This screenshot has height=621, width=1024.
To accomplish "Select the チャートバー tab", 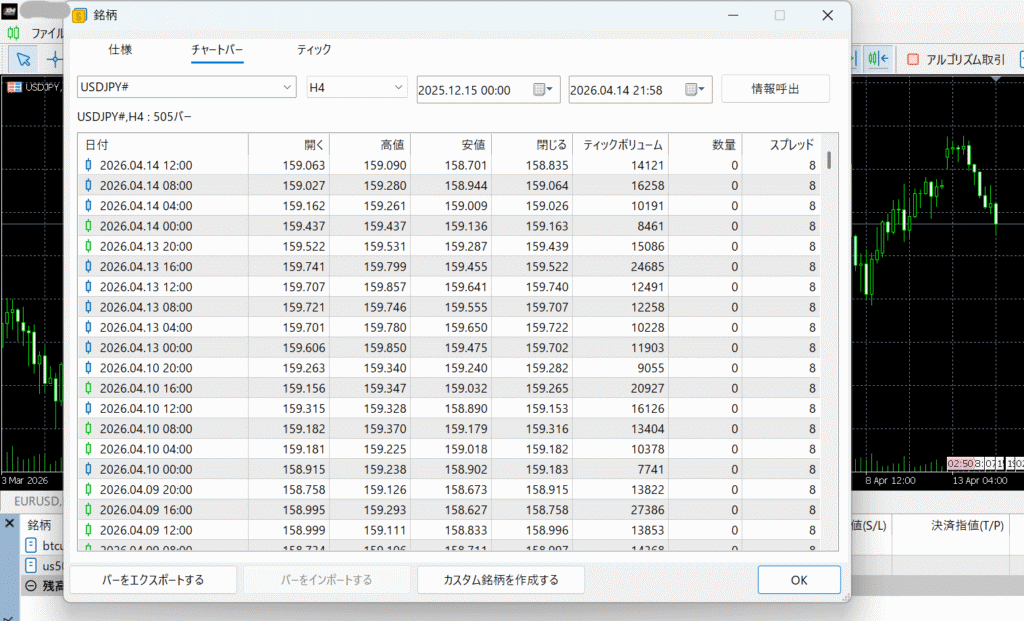I will (x=217, y=50).
